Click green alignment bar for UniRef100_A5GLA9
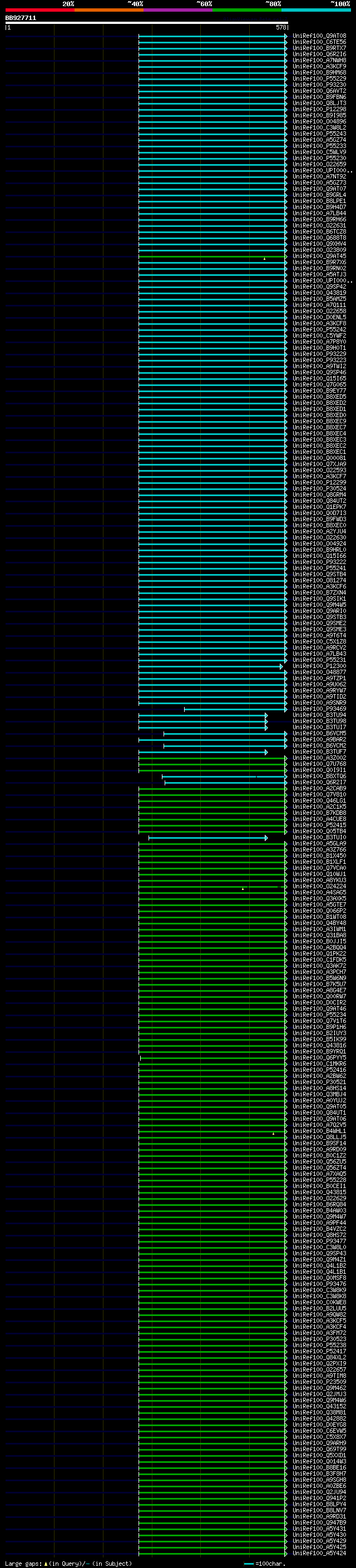Screen dimensions: 356x1568 (x=212, y=844)
